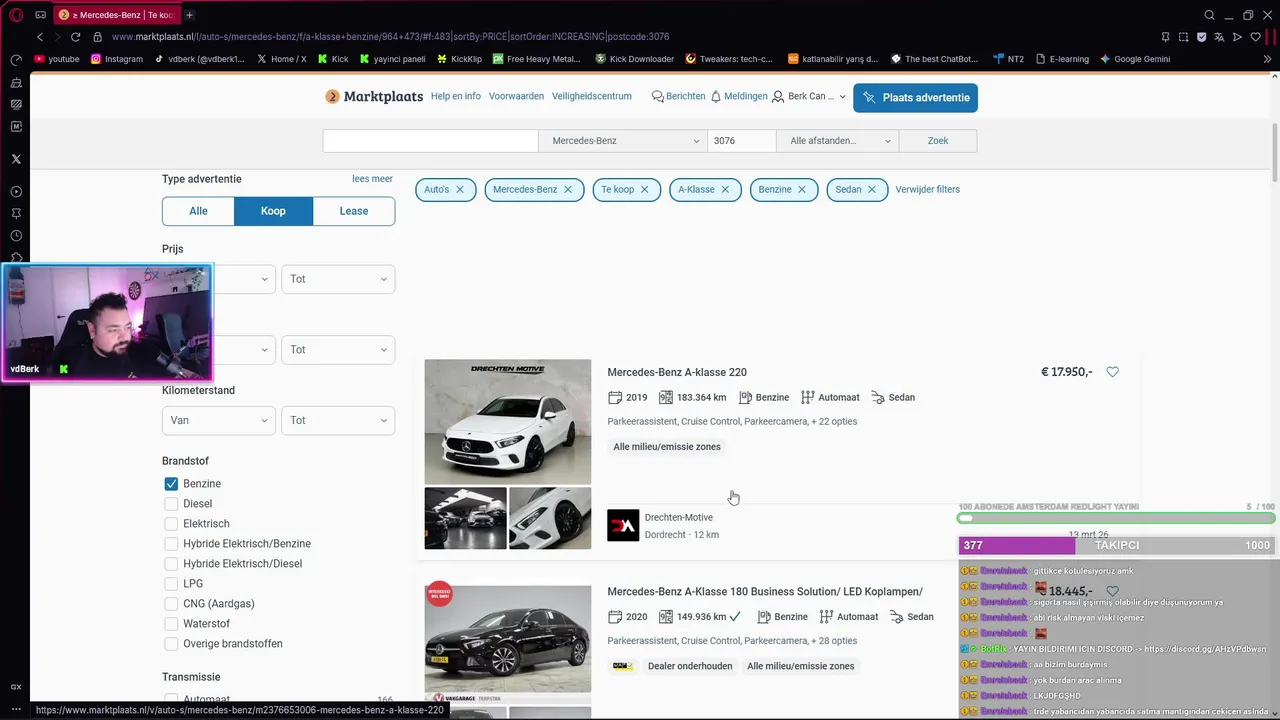Check Hybride Elektrisch/Diesel checkbox
1280x720 pixels.
[x=171, y=564]
